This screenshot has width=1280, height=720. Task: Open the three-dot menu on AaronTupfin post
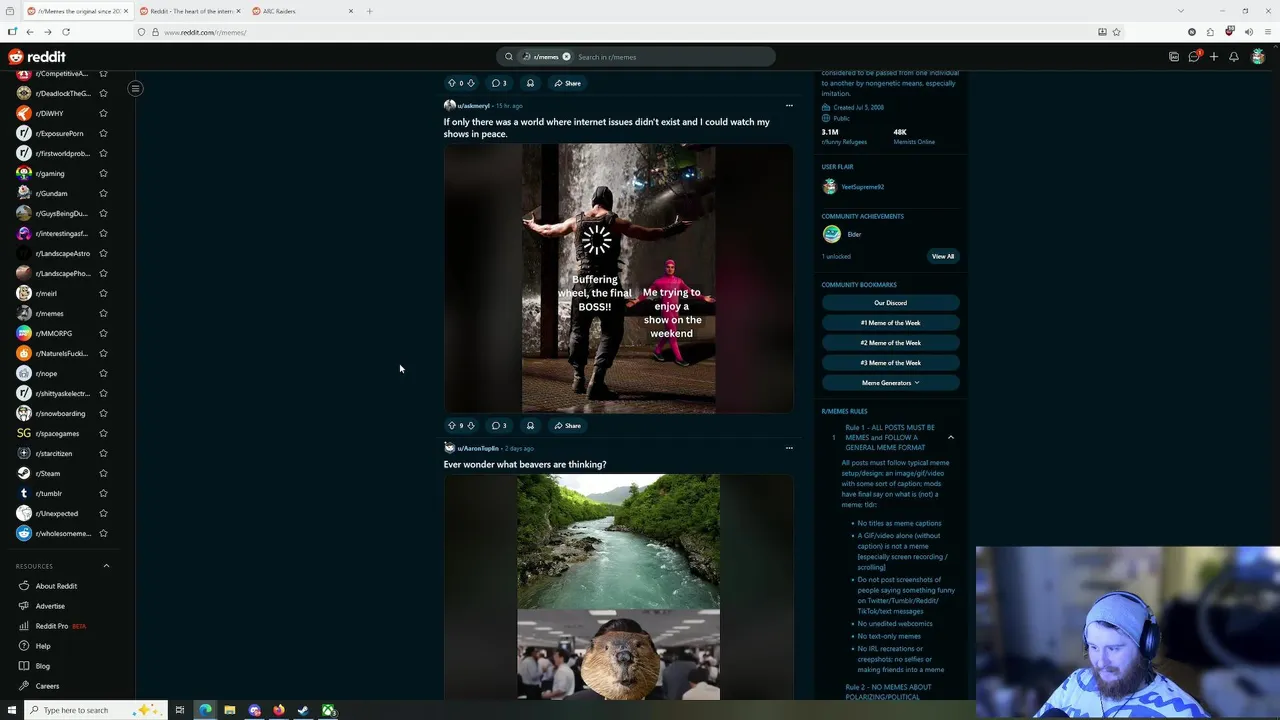click(x=789, y=448)
